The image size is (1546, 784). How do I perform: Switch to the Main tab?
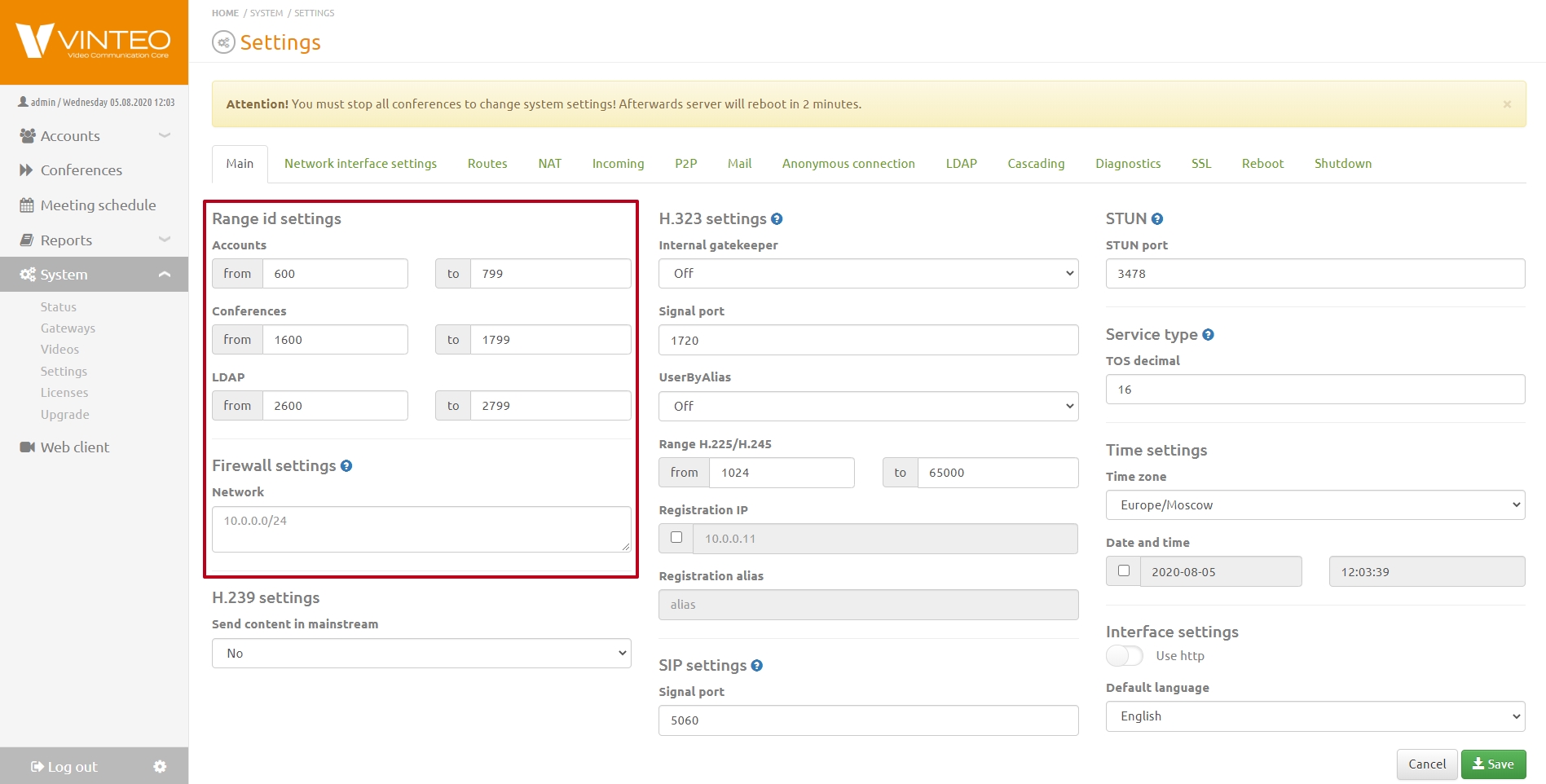click(240, 164)
